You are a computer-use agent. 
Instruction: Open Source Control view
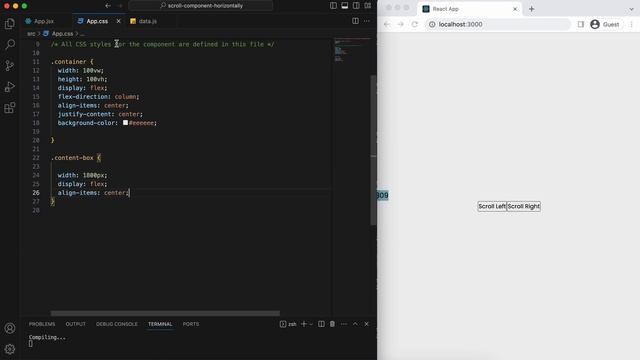tap(10, 65)
